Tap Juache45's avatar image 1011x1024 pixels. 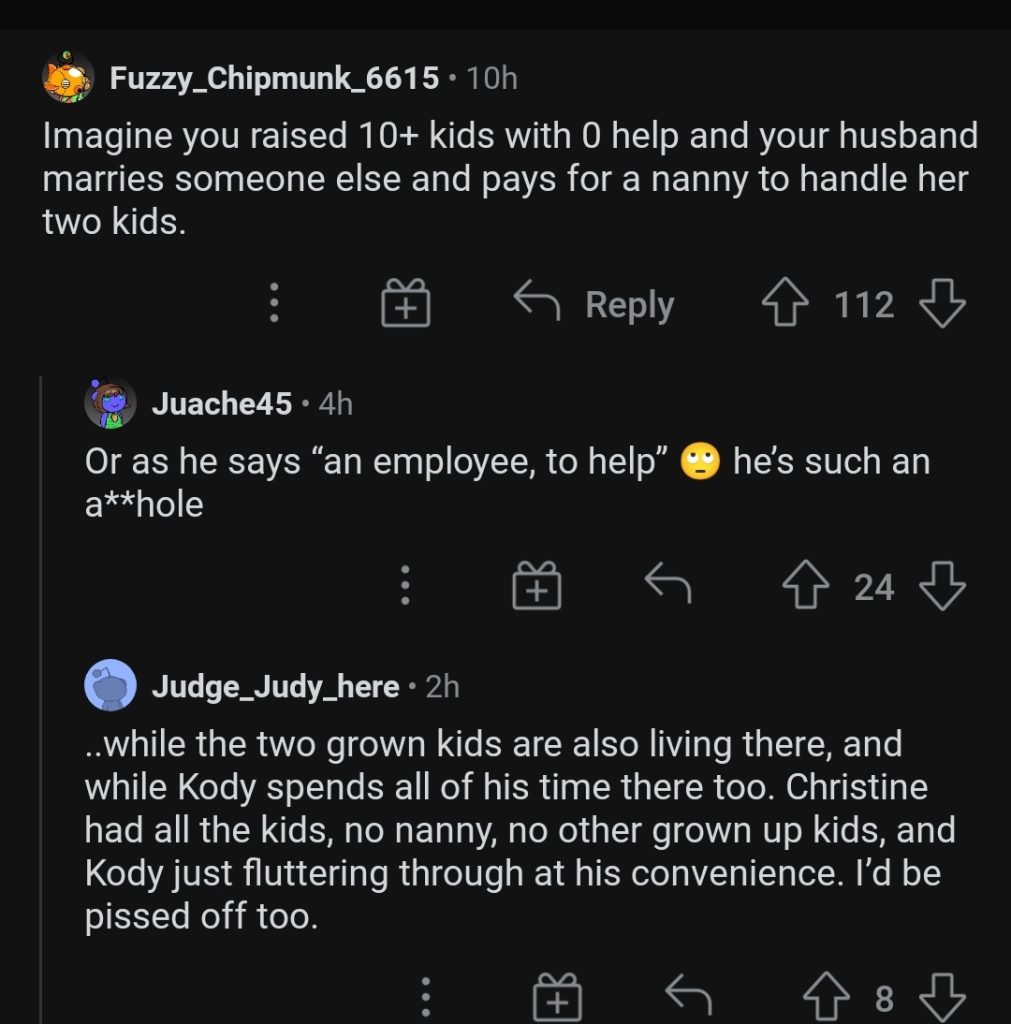tap(110, 404)
